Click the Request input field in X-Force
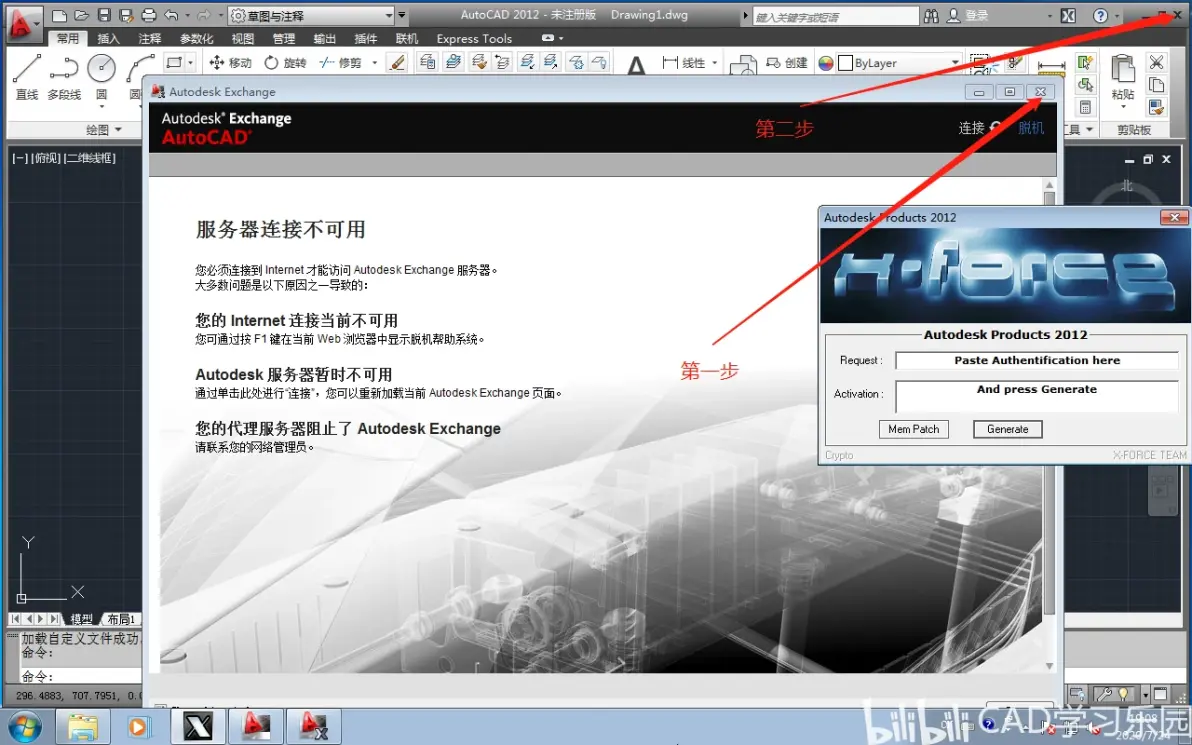Viewport: 1192px width, 745px height. [1037, 360]
